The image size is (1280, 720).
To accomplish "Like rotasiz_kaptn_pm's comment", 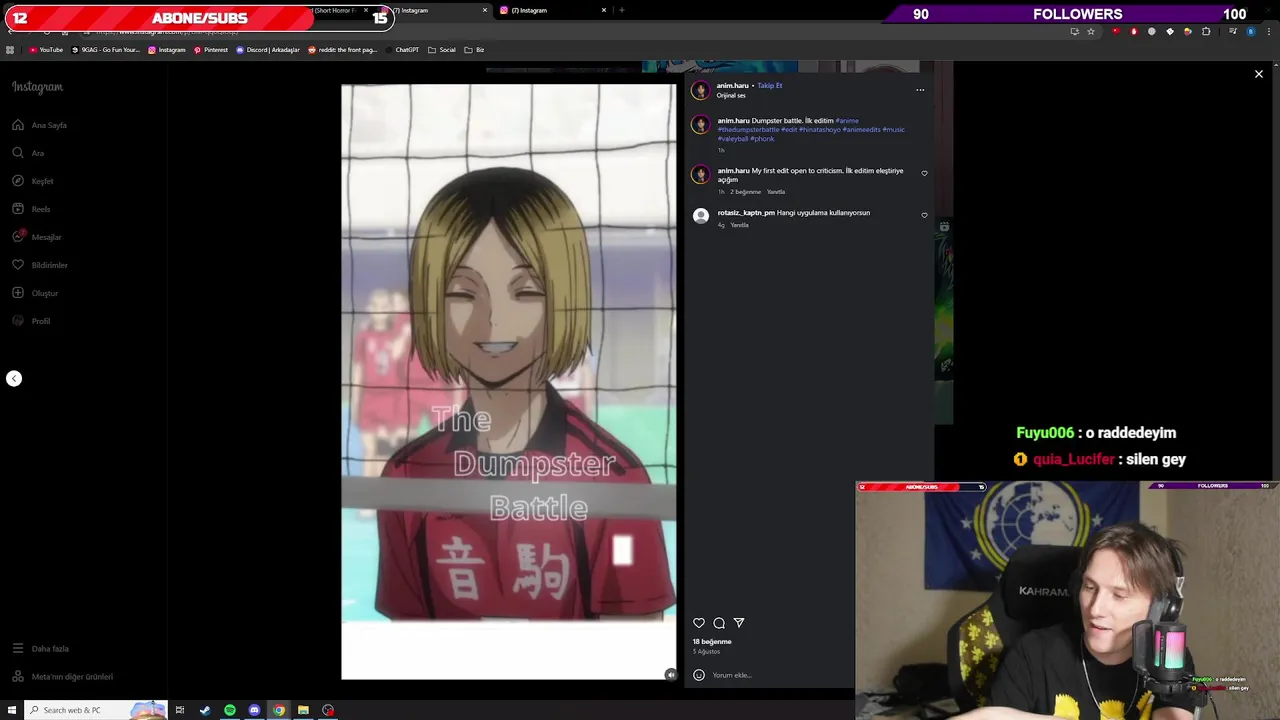I will tap(924, 215).
